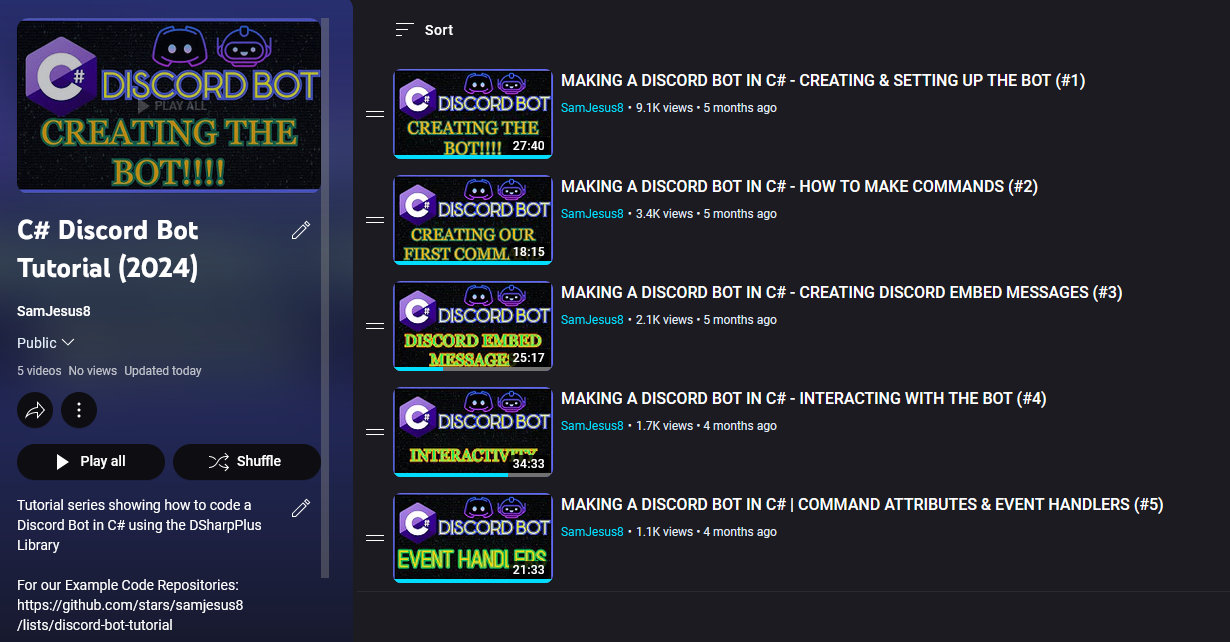Click the sidebar scrollbar

325,298
